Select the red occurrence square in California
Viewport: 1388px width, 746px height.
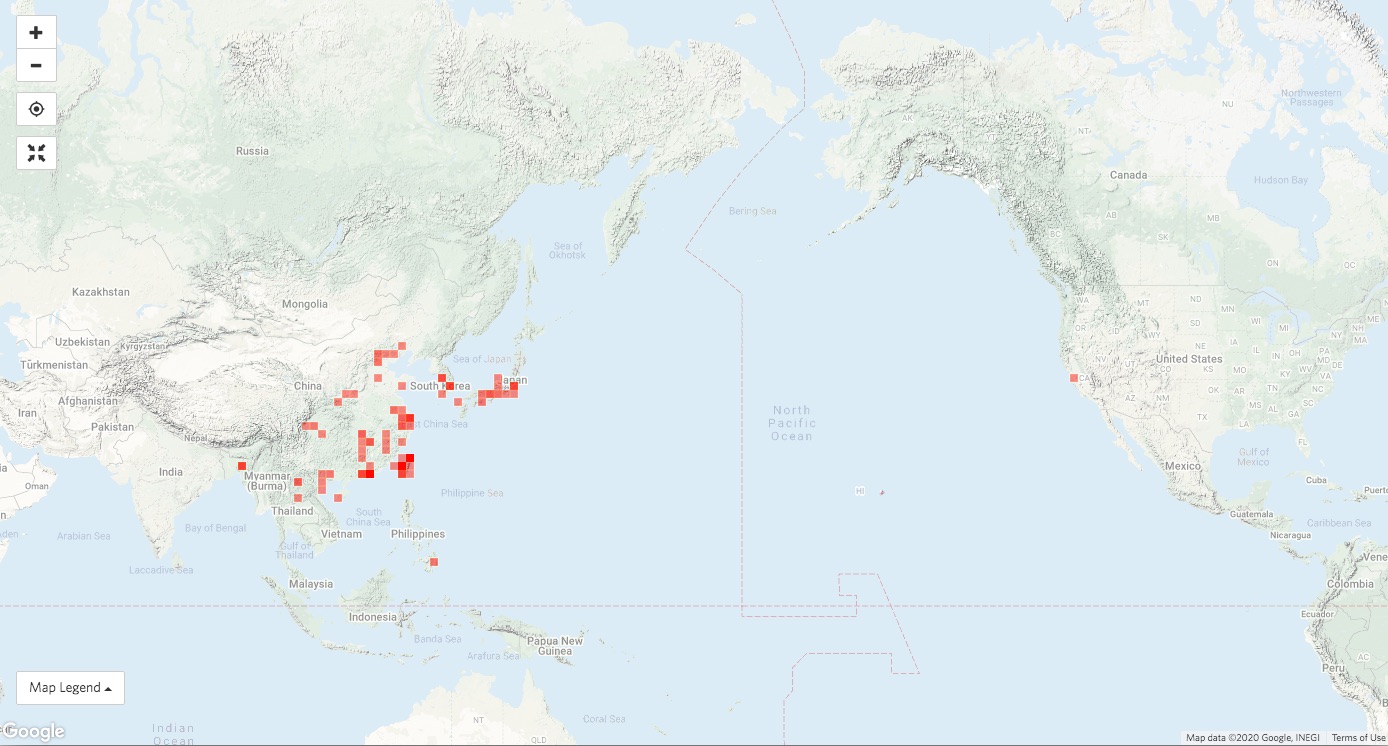tap(1074, 378)
